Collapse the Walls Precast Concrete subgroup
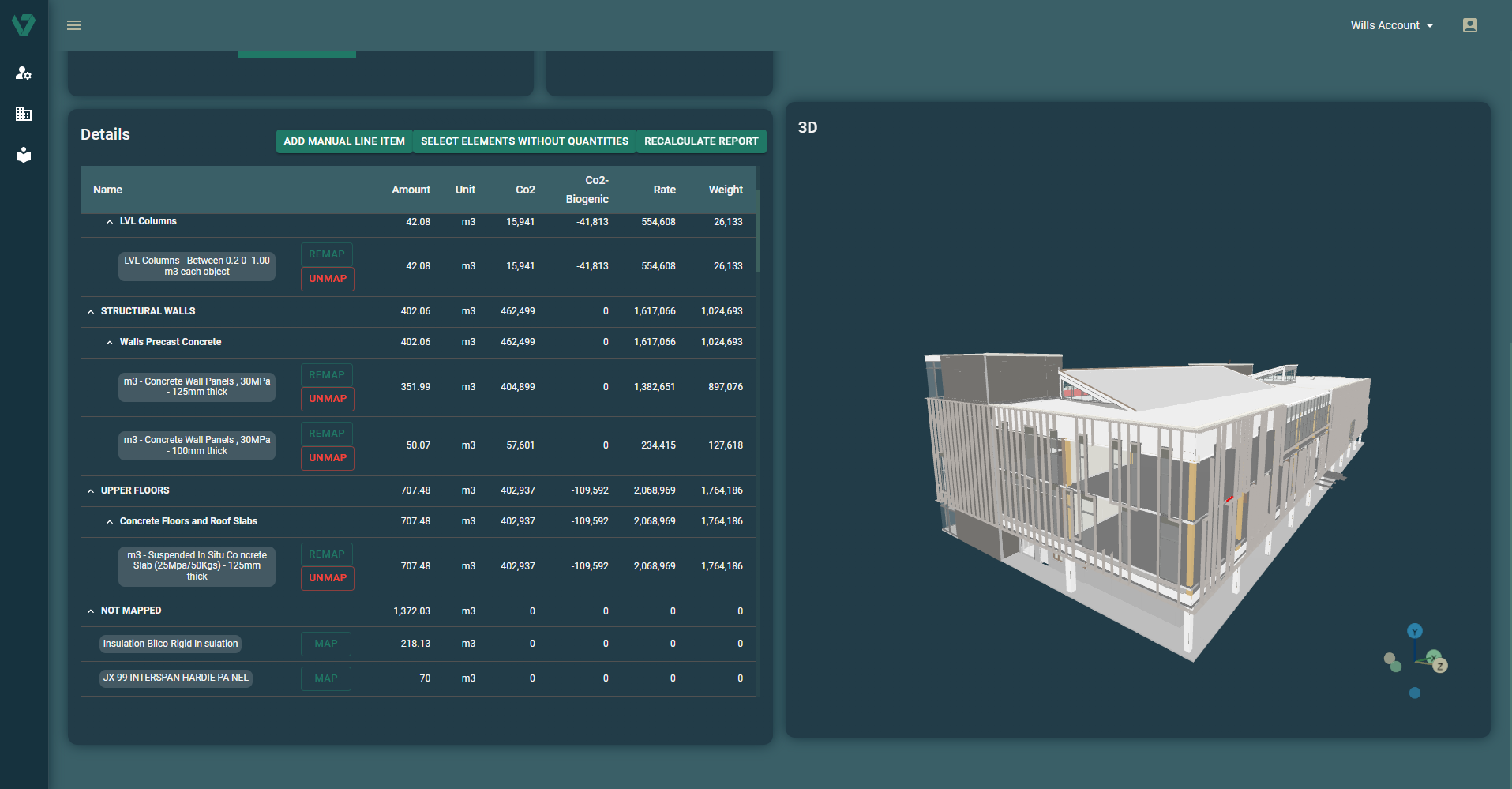Viewport: 1512px width, 789px height. (110, 343)
